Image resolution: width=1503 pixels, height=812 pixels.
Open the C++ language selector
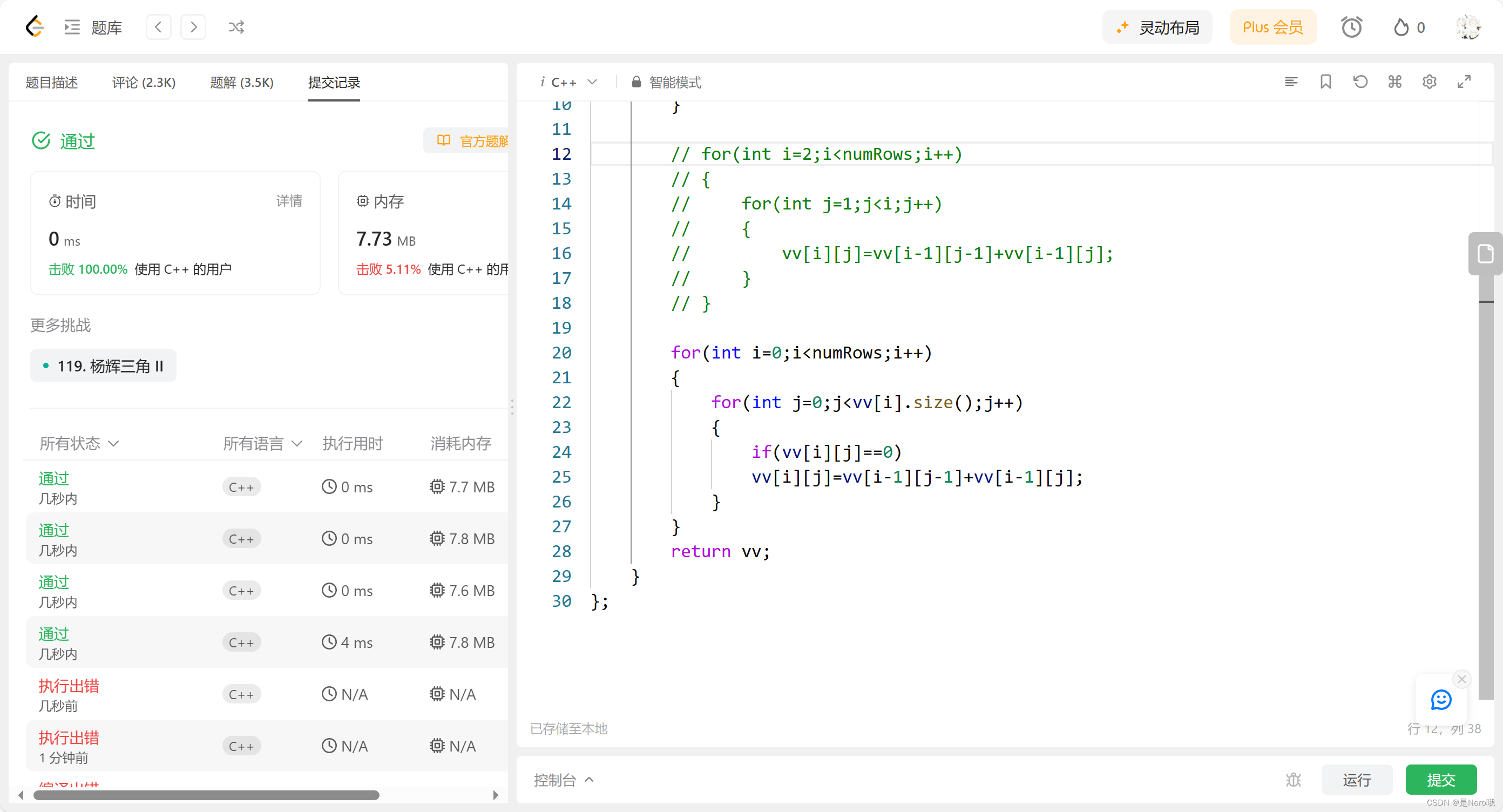coord(574,82)
